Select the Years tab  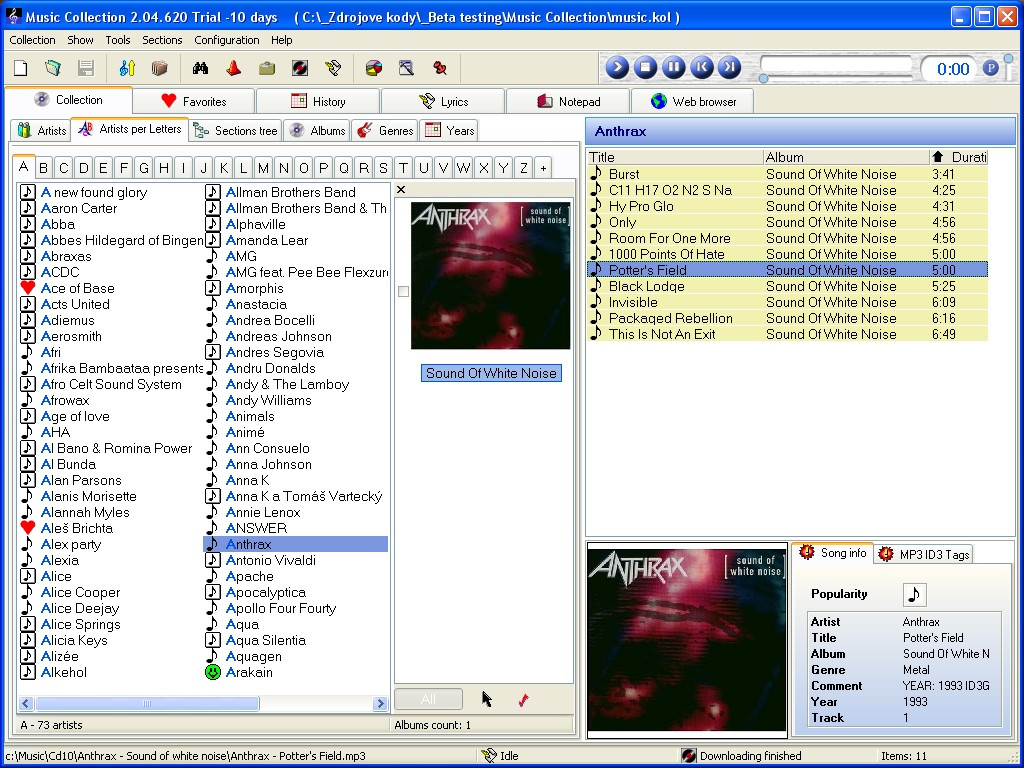449,131
